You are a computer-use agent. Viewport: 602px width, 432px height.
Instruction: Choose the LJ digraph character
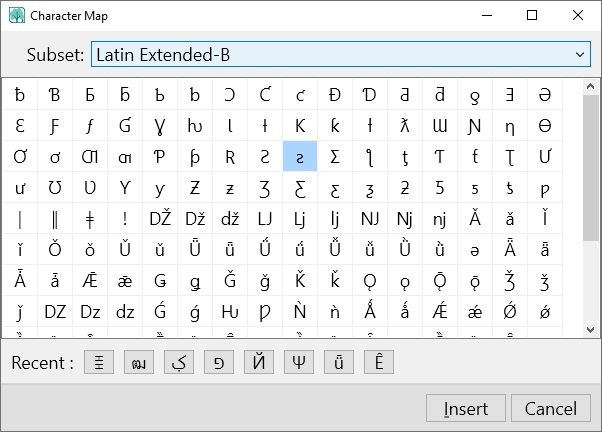pos(265,218)
